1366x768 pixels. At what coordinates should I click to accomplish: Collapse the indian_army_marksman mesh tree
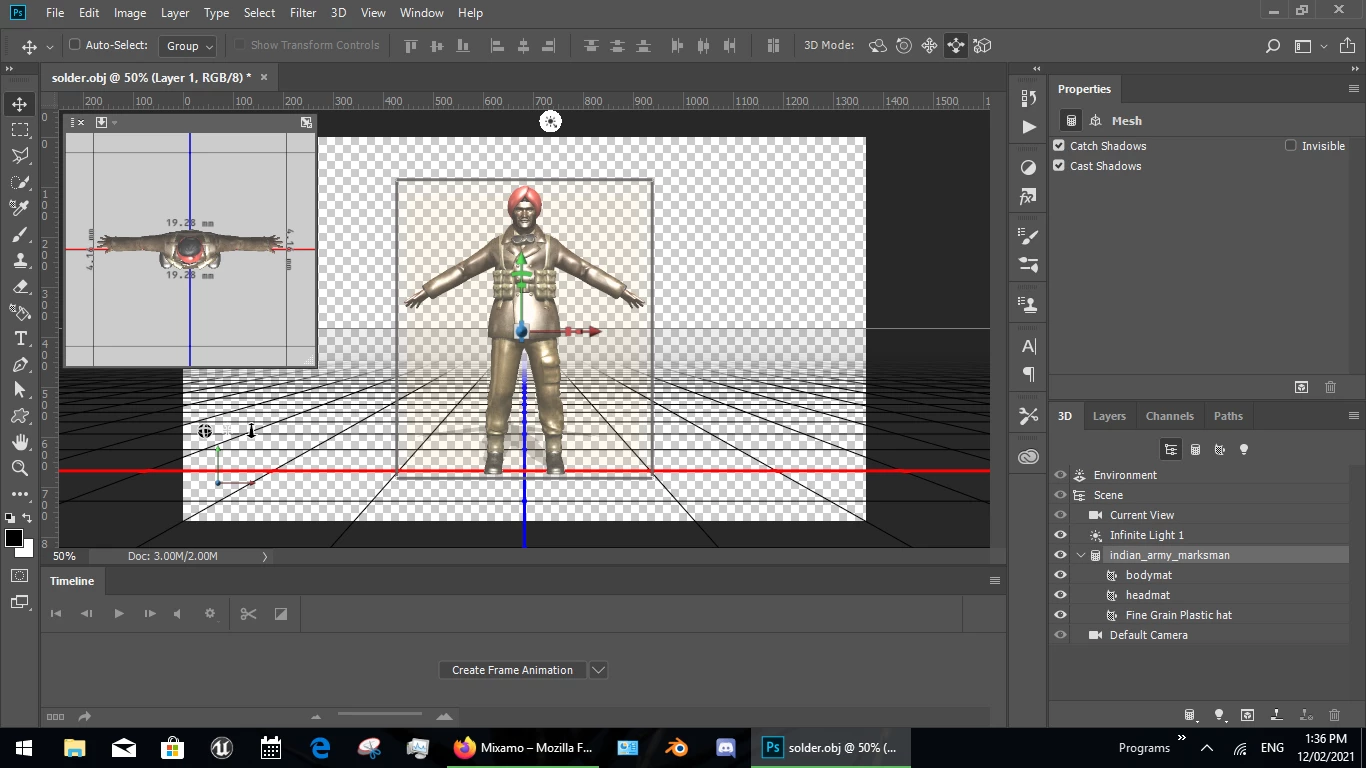(x=1081, y=555)
